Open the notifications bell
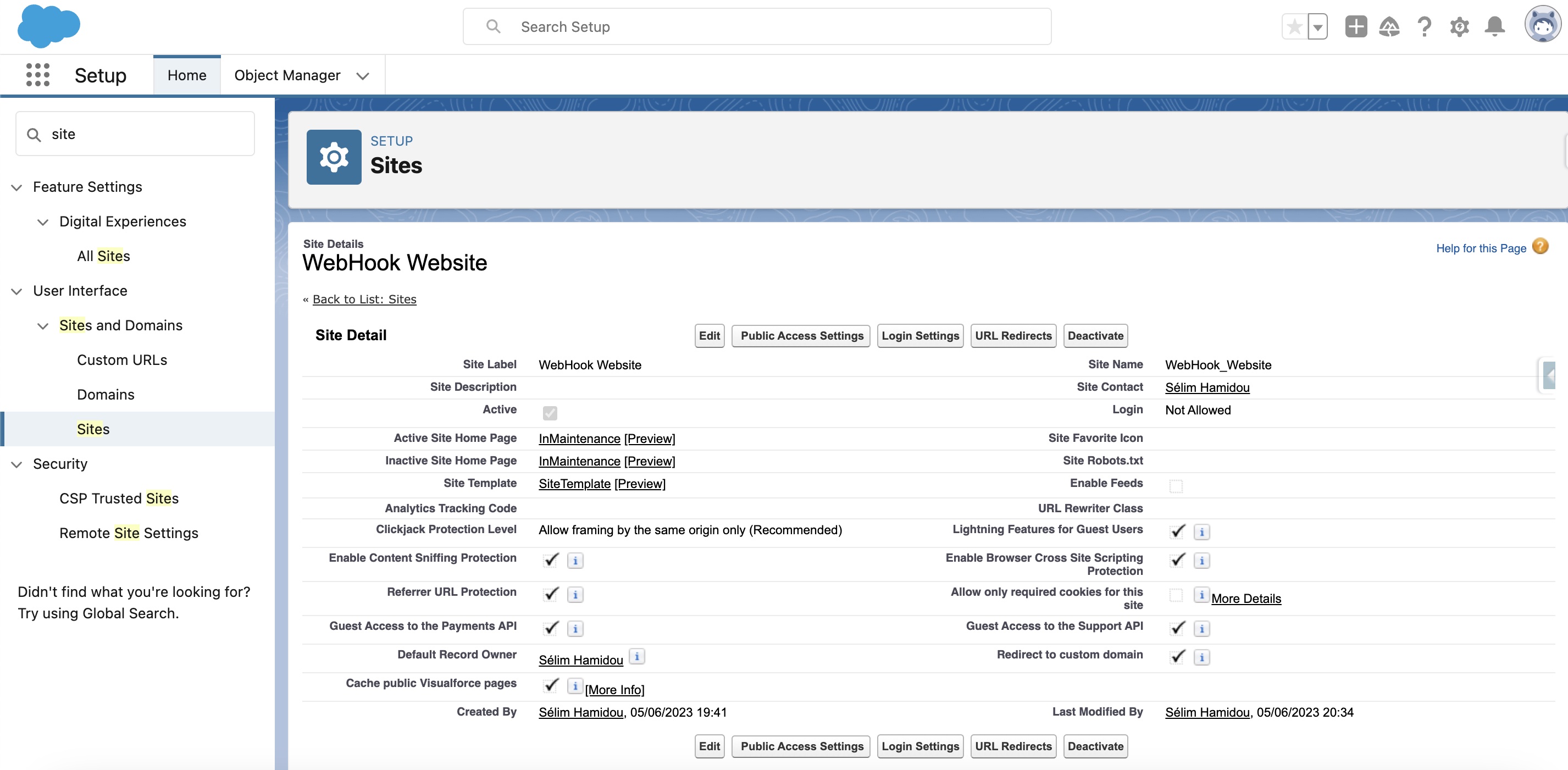Screen dimensions: 1568x770 1494,27
